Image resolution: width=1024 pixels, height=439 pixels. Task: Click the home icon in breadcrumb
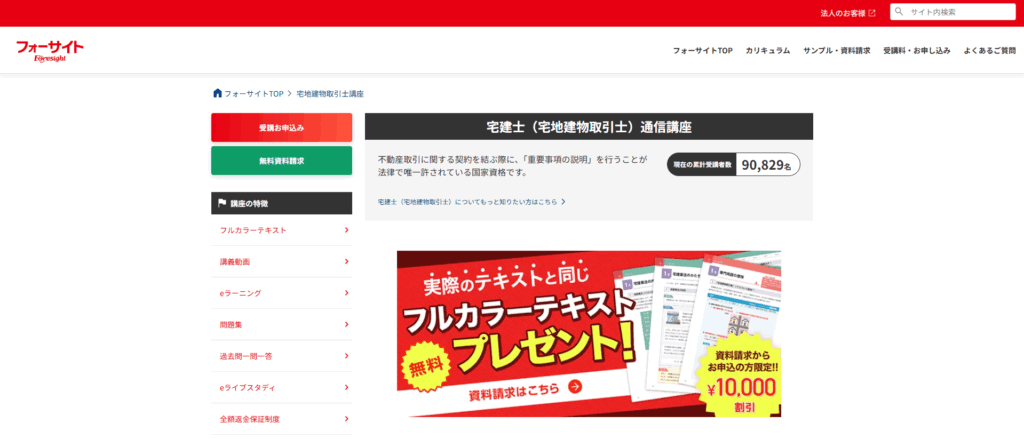point(217,93)
